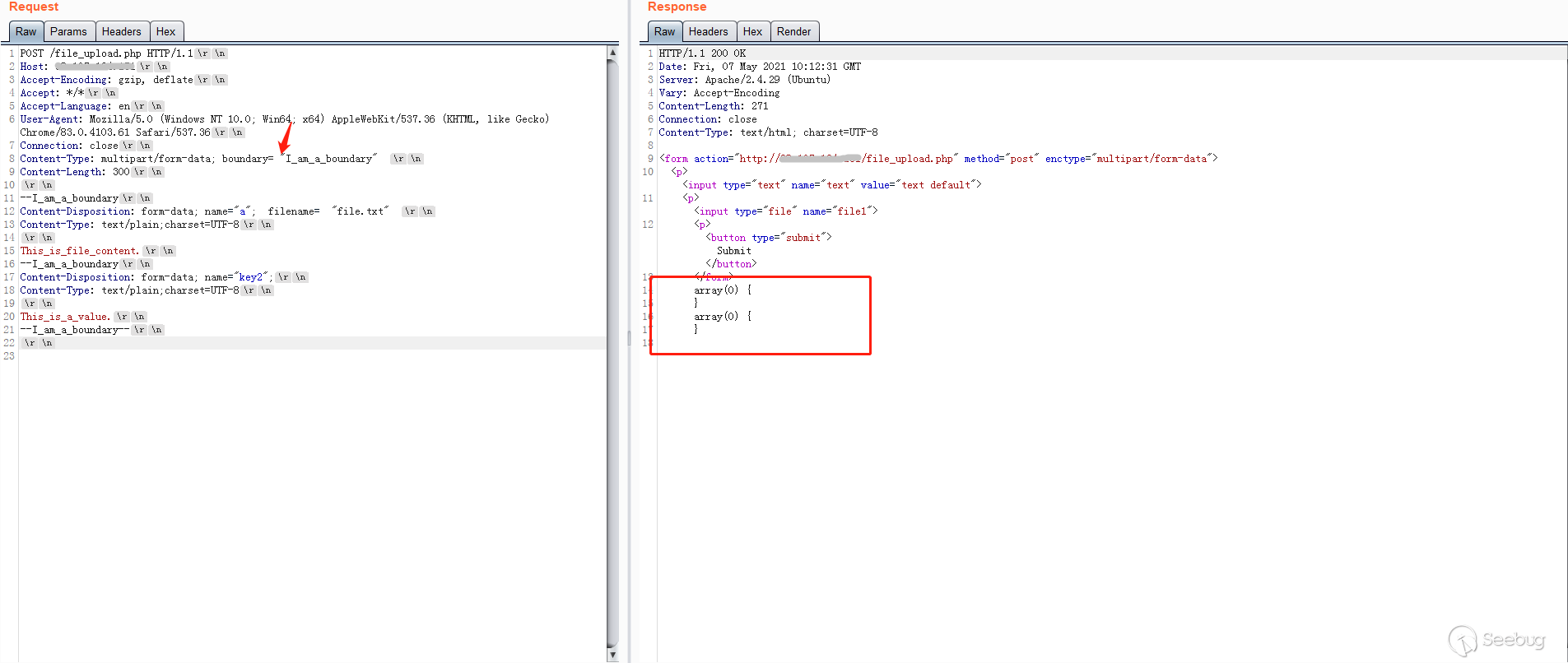The width and height of the screenshot is (1568, 663).
Task: Click the filename "file.txt" text in request
Action: click(361, 211)
